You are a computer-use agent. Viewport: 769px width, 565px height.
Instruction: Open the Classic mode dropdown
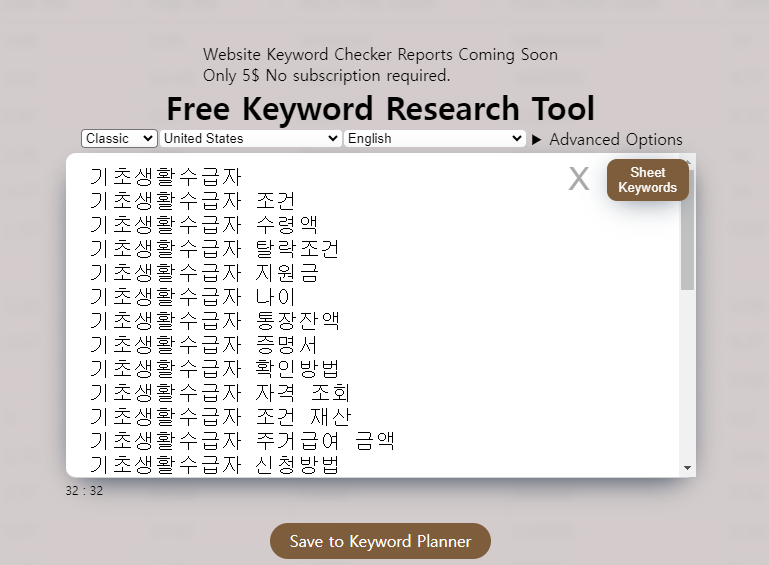119,138
